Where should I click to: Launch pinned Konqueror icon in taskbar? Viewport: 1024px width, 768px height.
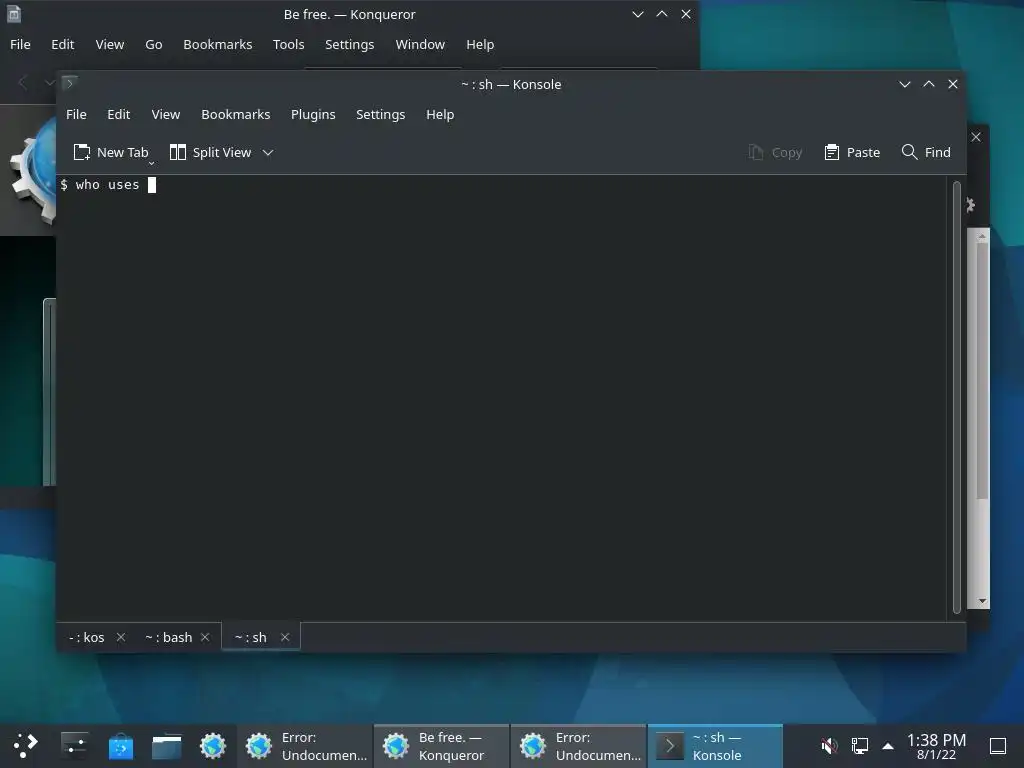213,746
